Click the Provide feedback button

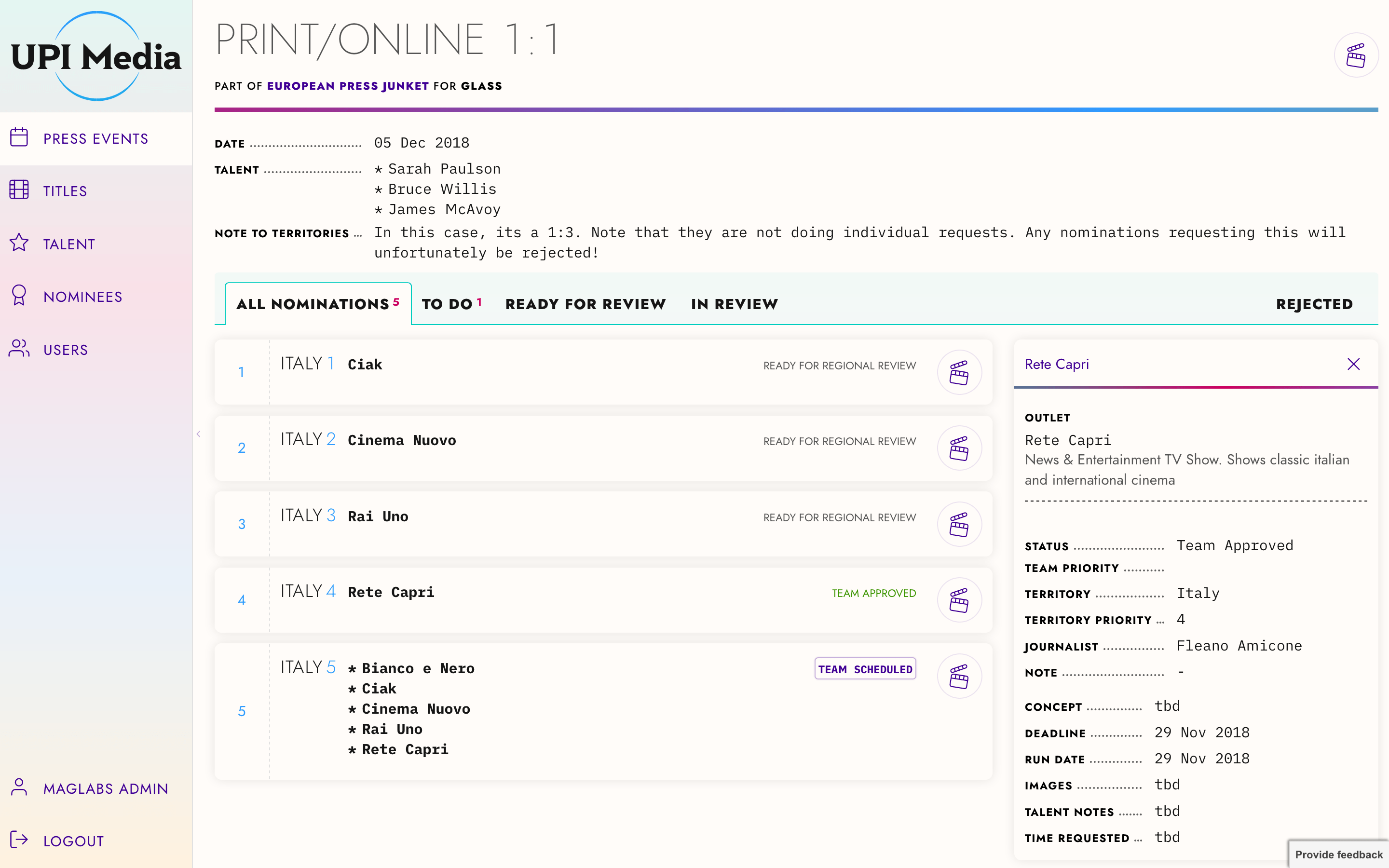(x=1338, y=854)
